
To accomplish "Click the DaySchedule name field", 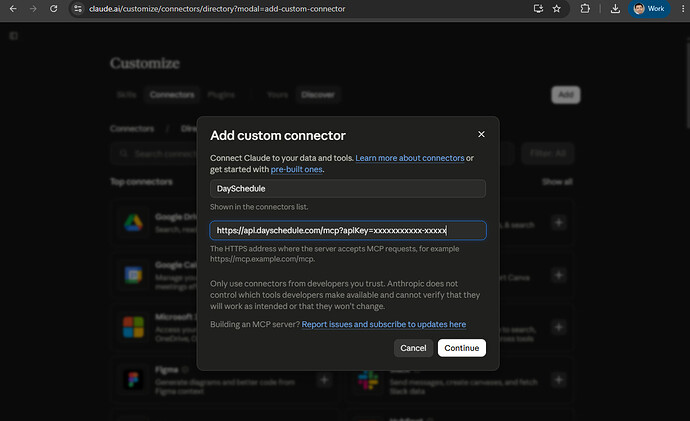I will (348, 189).
